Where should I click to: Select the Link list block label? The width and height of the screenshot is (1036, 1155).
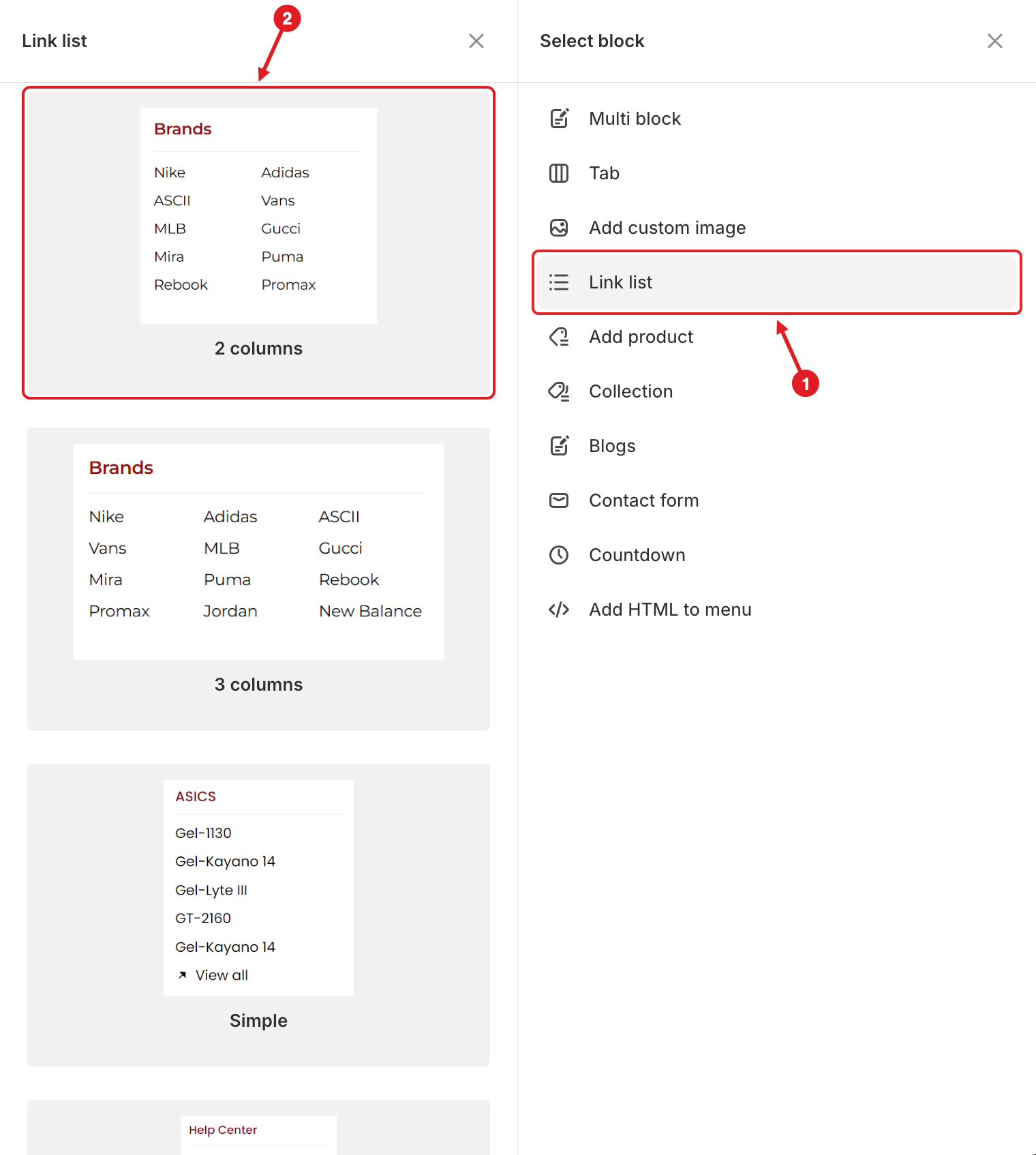[x=620, y=282]
